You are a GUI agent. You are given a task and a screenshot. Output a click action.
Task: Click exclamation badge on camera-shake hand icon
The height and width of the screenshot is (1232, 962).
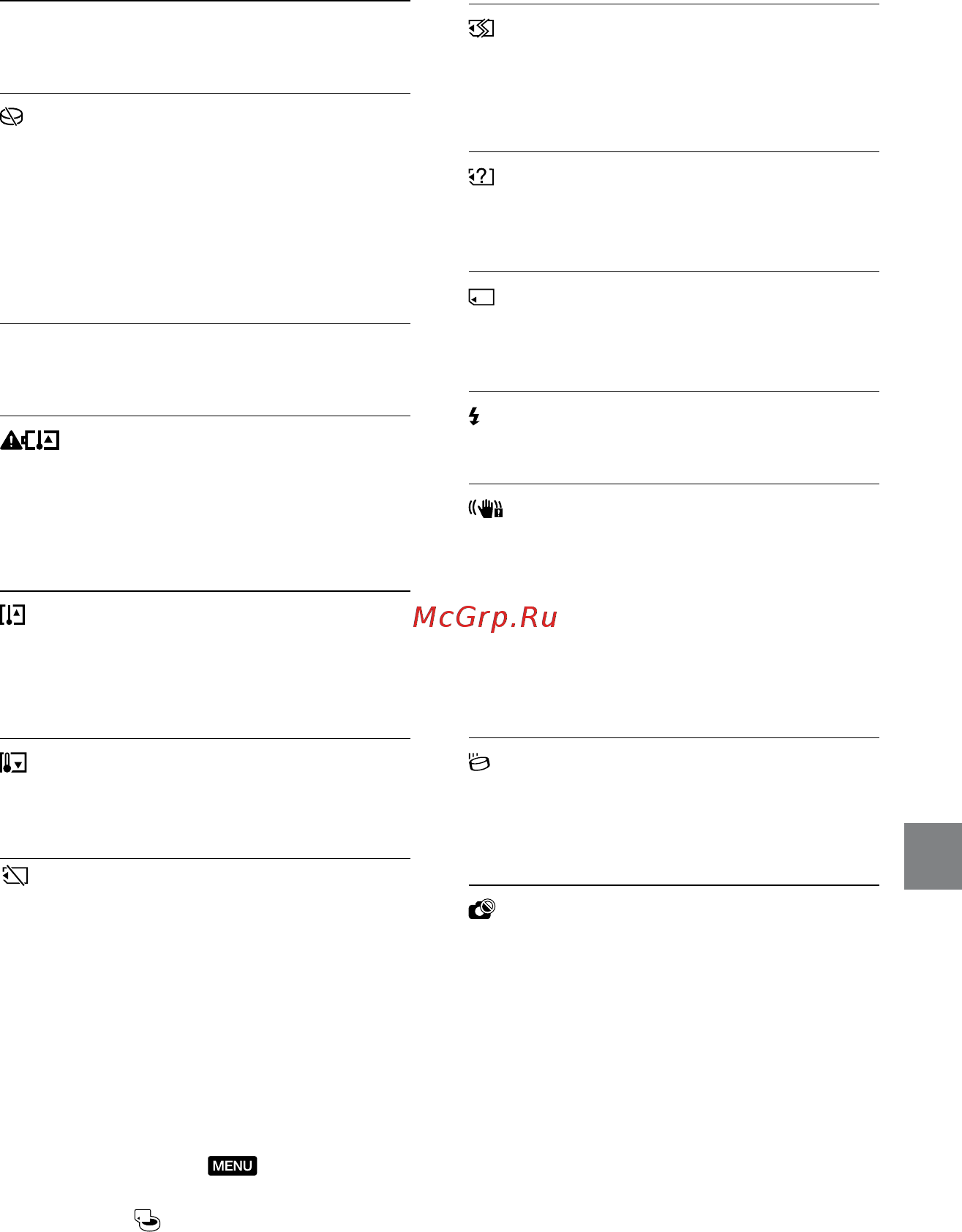pos(498,513)
